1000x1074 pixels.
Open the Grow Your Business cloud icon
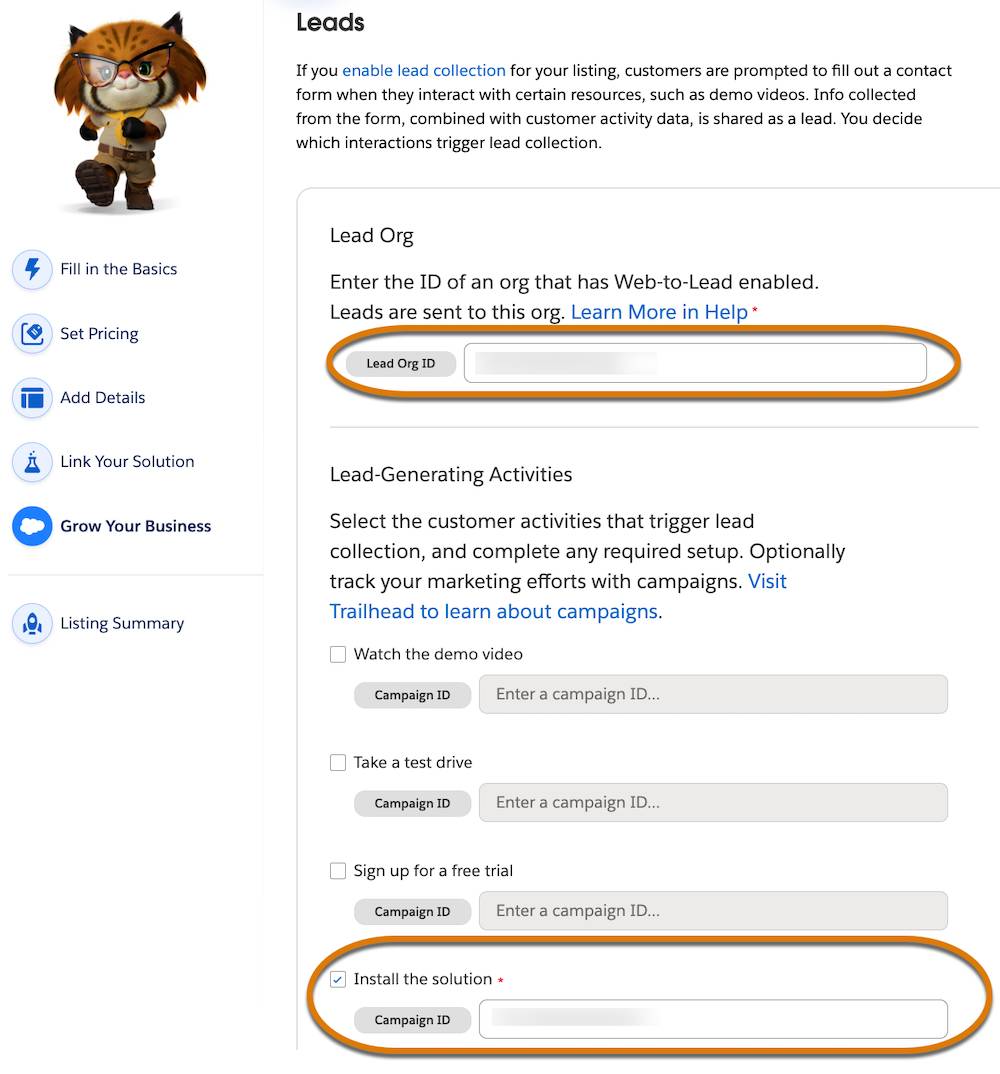31,526
